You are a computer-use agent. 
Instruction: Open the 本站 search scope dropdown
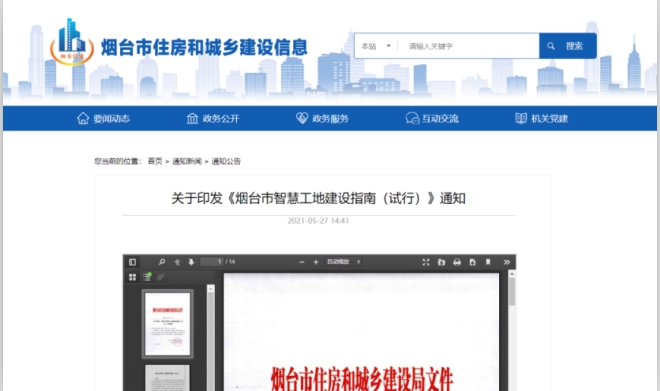click(x=376, y=46)
